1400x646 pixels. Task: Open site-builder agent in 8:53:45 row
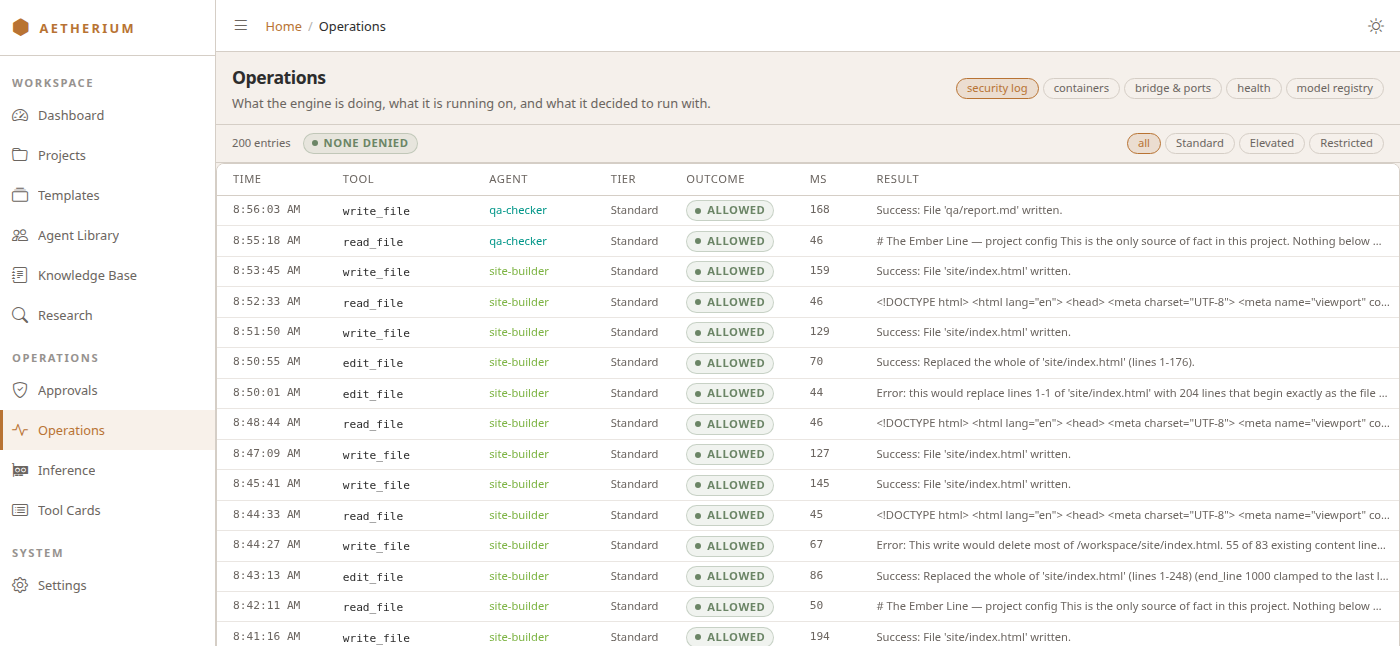click(x=519, y=271)
